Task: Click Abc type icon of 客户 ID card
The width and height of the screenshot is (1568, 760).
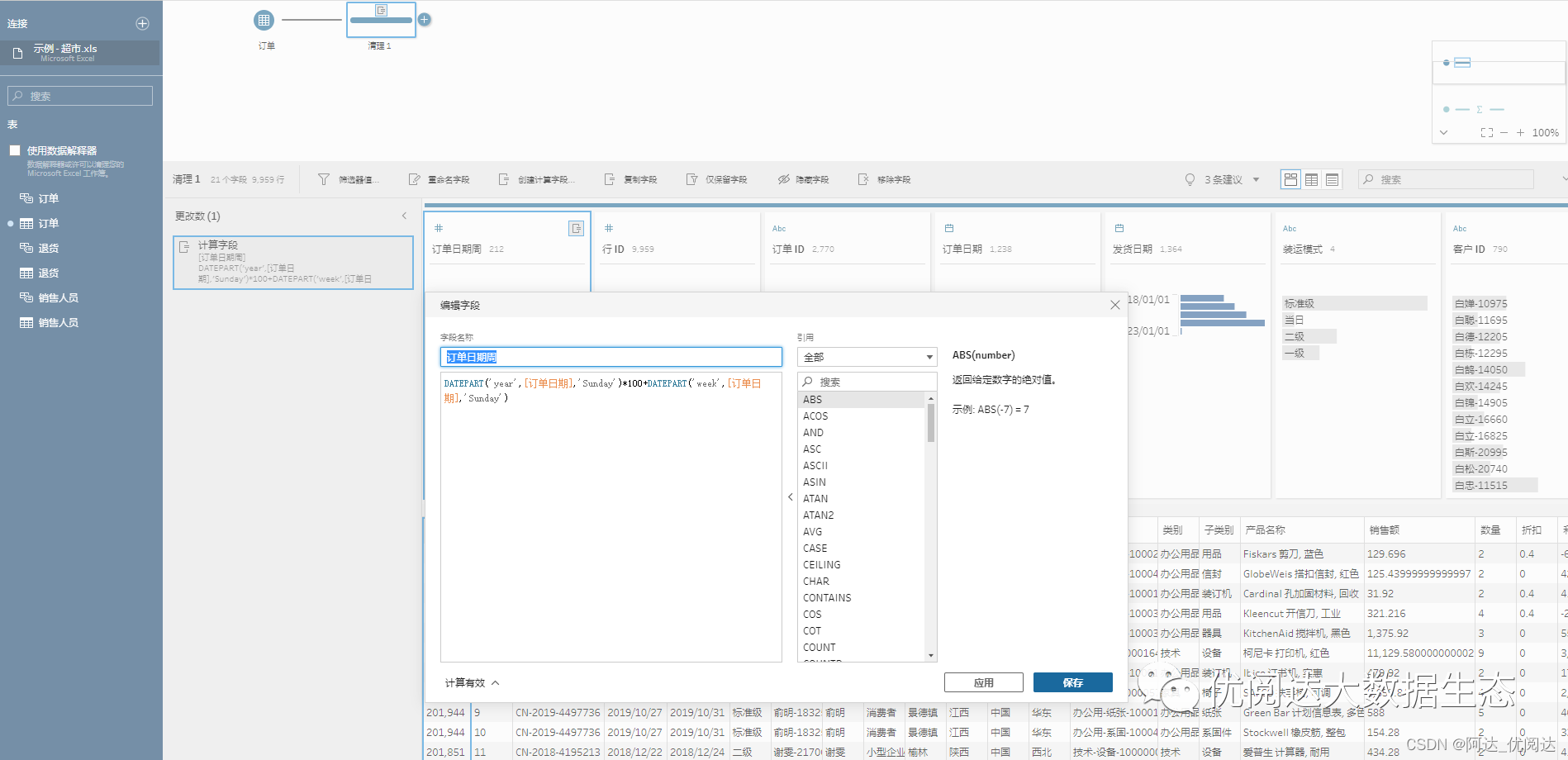Action: pyautogui.click(x=1460, y=229)
